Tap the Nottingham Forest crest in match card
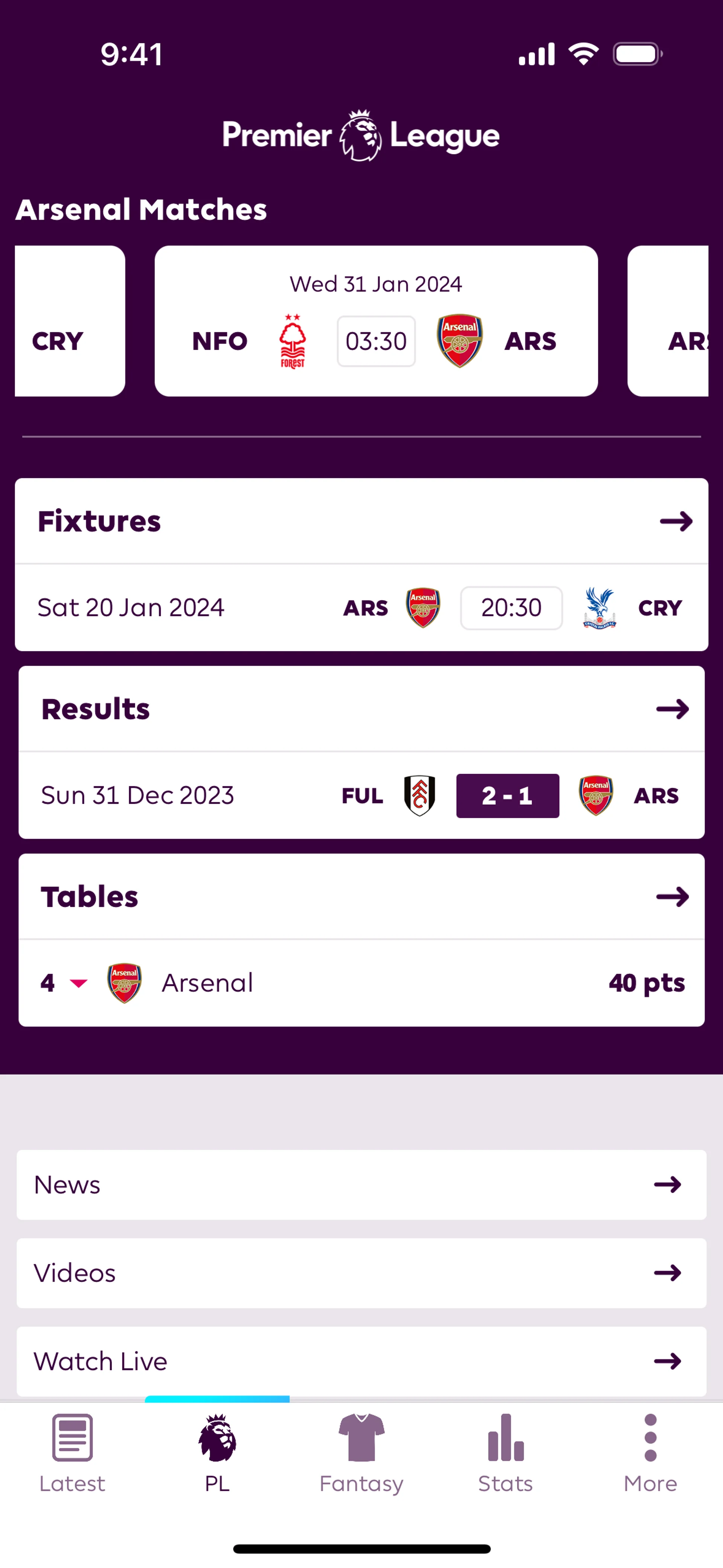This screenshot has width=723, height=1568. tap(293, 341)
